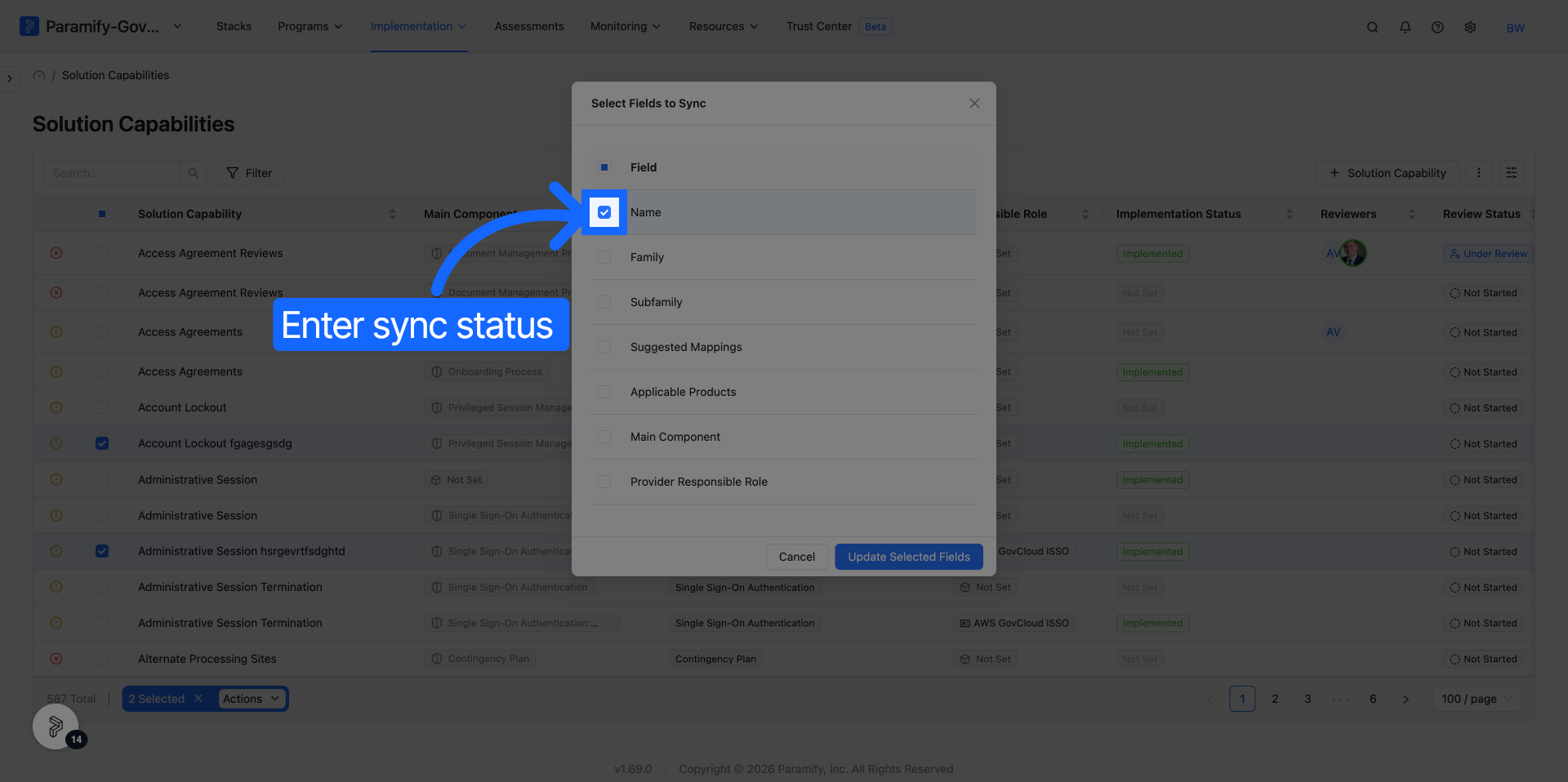Check the Applicable Products checkbox
This screenshot has width=1568, height=782.
(604, 392)
